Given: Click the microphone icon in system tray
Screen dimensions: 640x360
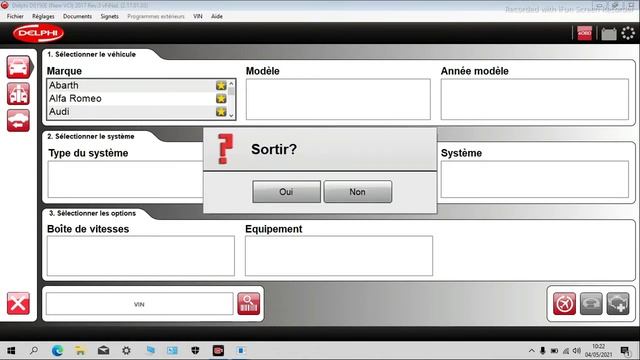Looking at the screenshot, I should point(542,351).
